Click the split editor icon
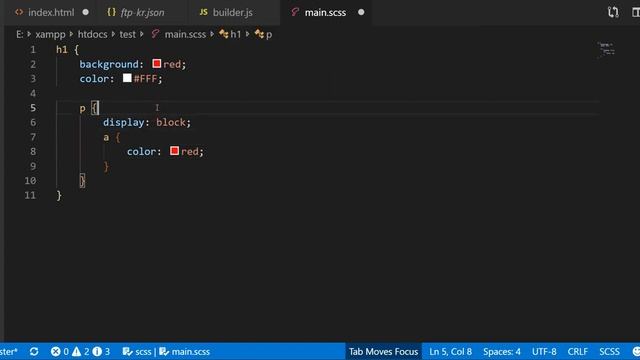This screenshot has width=640, height=360. point(636,12)
